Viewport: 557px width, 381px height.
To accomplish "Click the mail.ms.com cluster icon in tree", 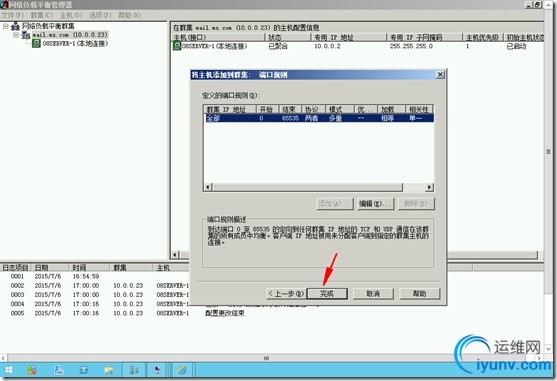I will [x=26, y=35].
